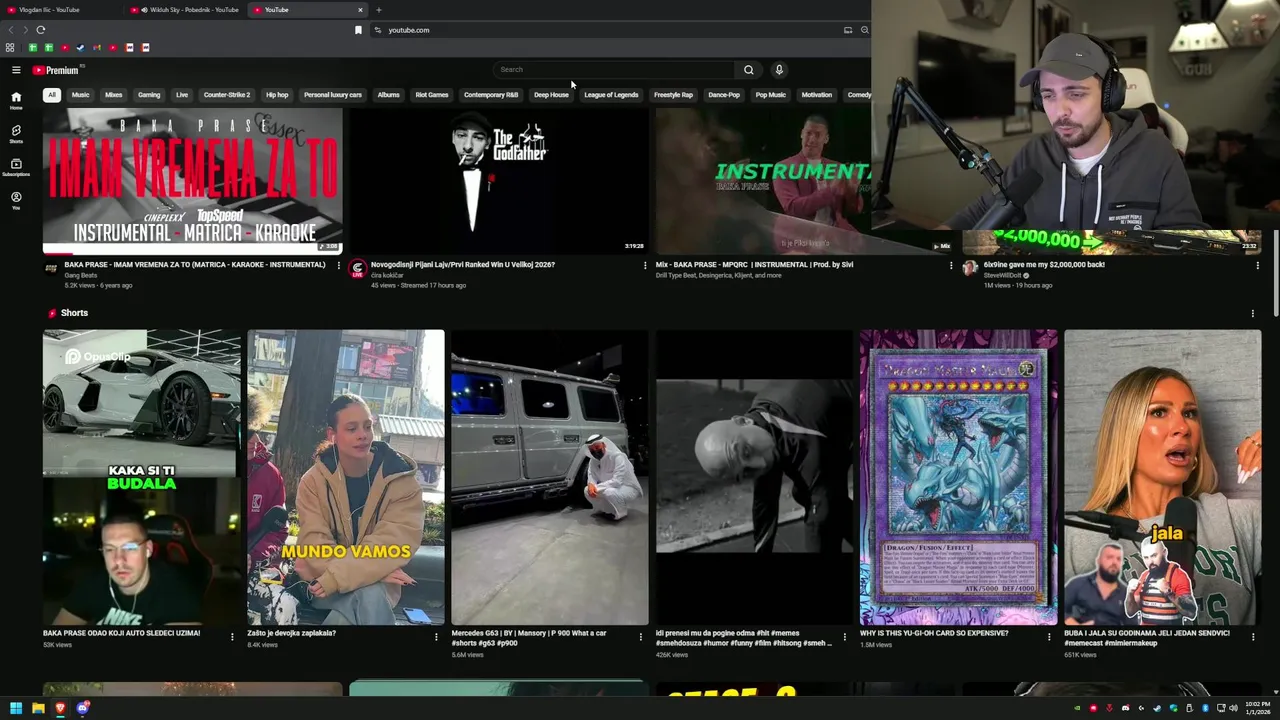Image resolution: width=1280 pixels, height=720 pixels.
Task: Open the YouTube guide hamburger menu
Action: 16,70
